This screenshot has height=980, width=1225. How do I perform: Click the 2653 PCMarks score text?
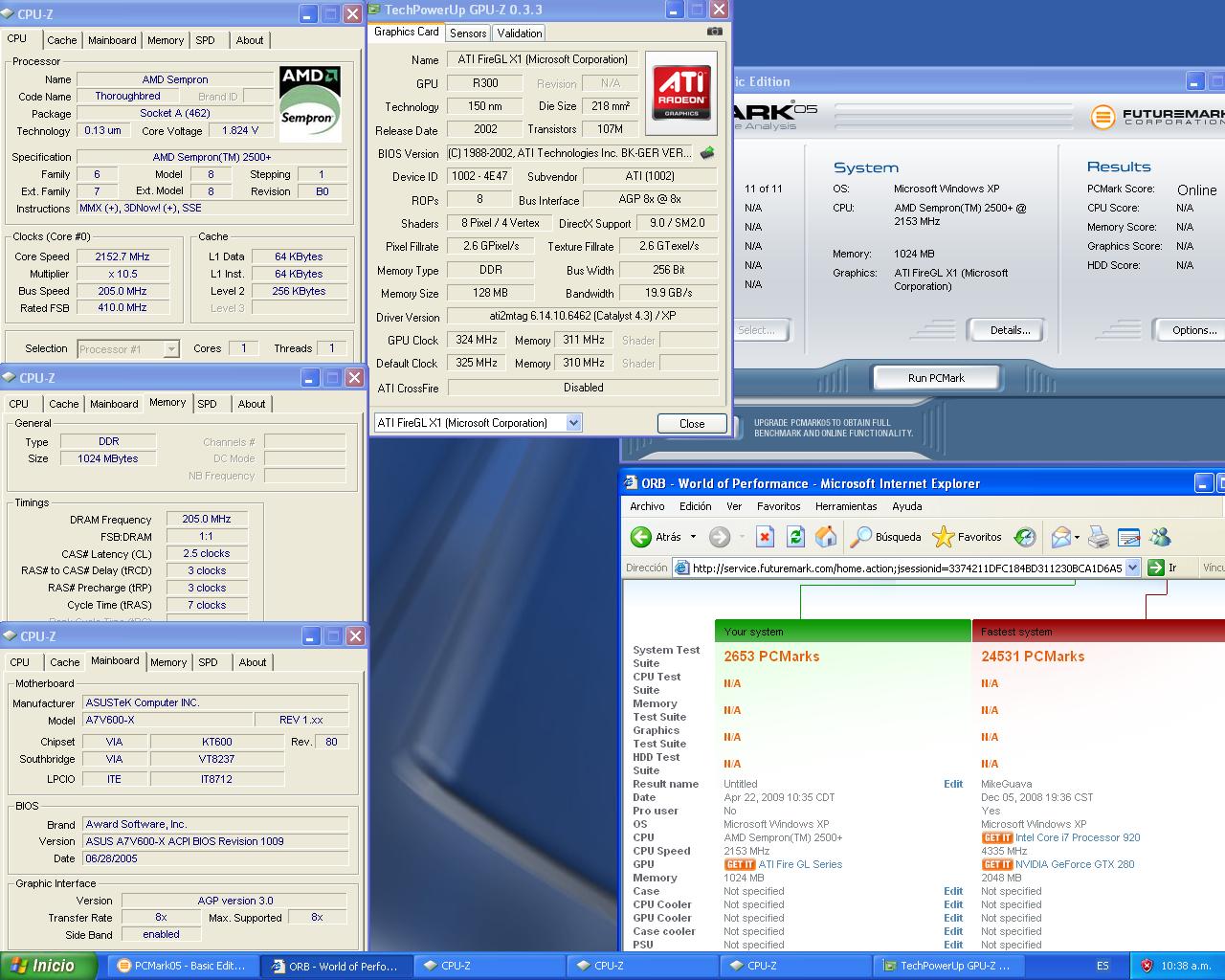[x=771, y=657]
